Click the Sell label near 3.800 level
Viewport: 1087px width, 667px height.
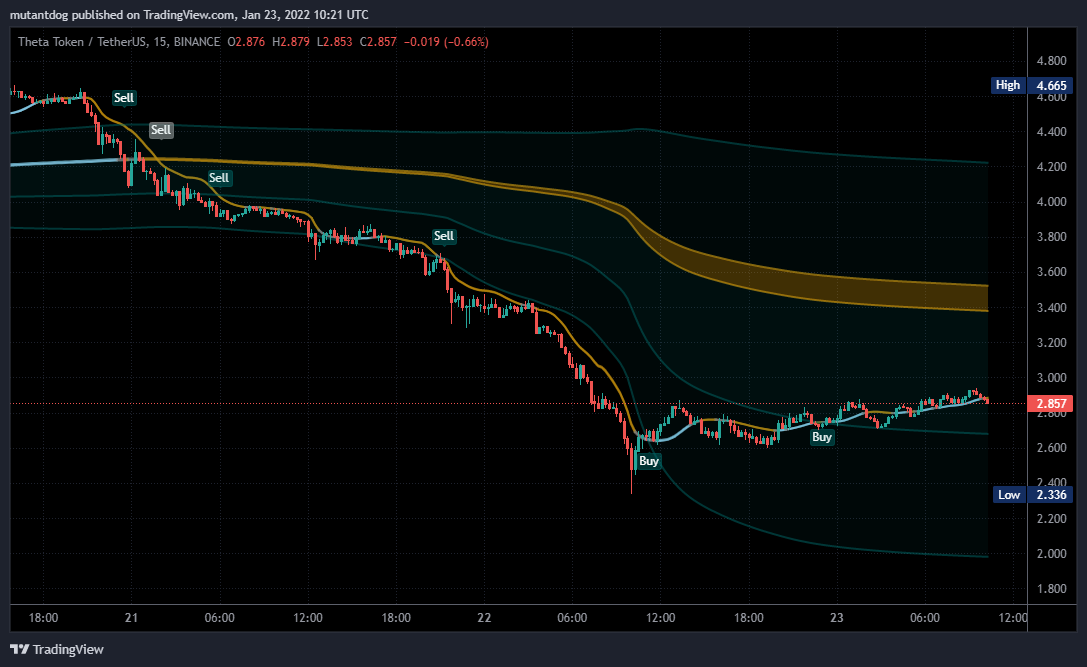(x=444, y=236)
